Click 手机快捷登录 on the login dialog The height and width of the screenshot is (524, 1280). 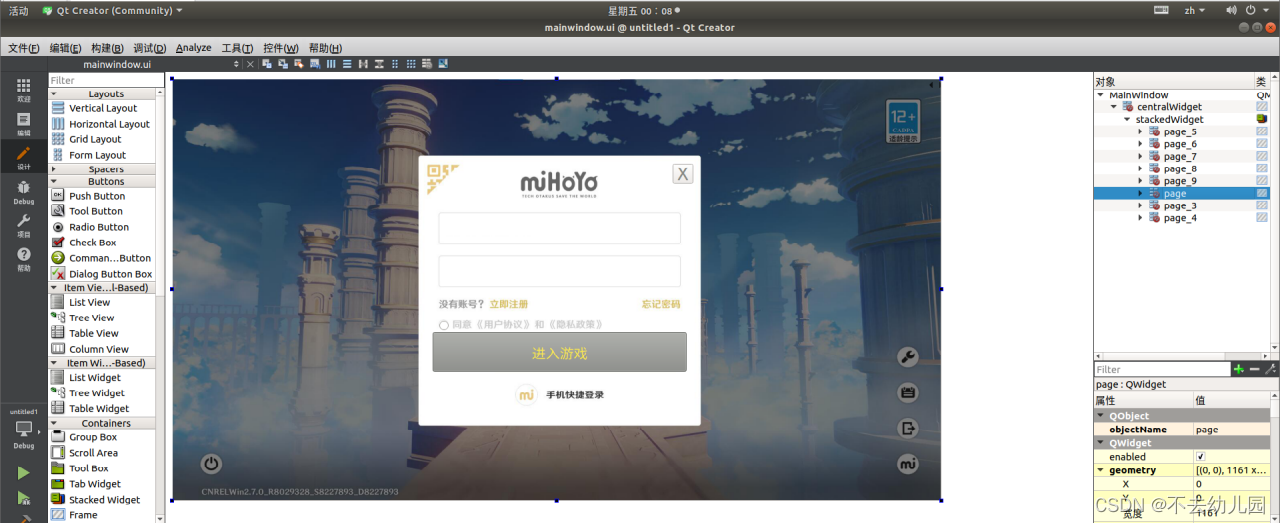coord(575,395)
